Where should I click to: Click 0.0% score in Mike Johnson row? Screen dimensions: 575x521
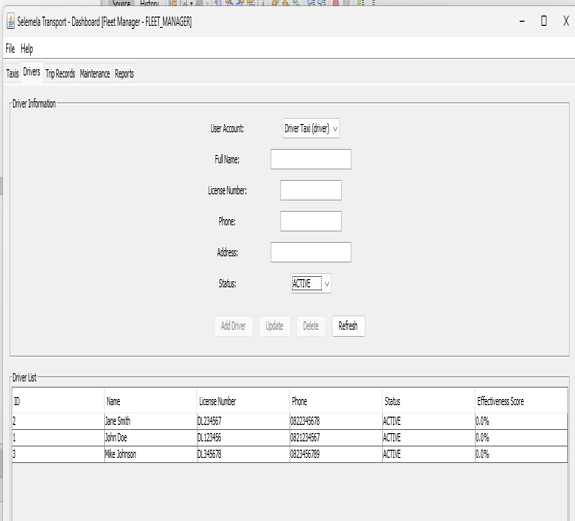click(521, 454)
